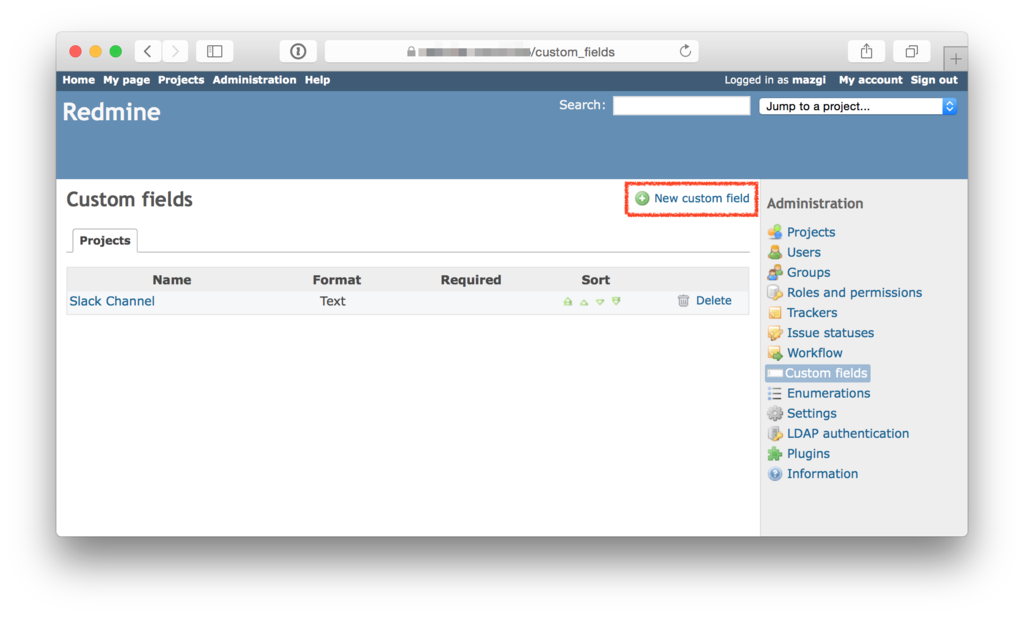Move Slack Channel up one position
The height and width of the screenshot is (617, 1024).
pyautogui.click(x=584, y=302)
